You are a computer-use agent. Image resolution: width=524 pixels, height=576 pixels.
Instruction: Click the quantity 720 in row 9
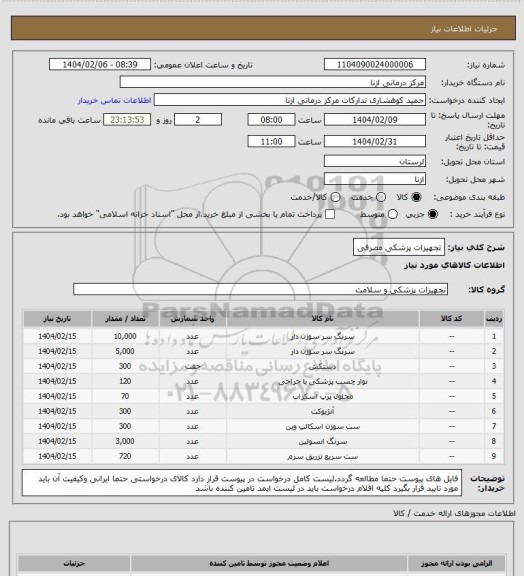125,456
